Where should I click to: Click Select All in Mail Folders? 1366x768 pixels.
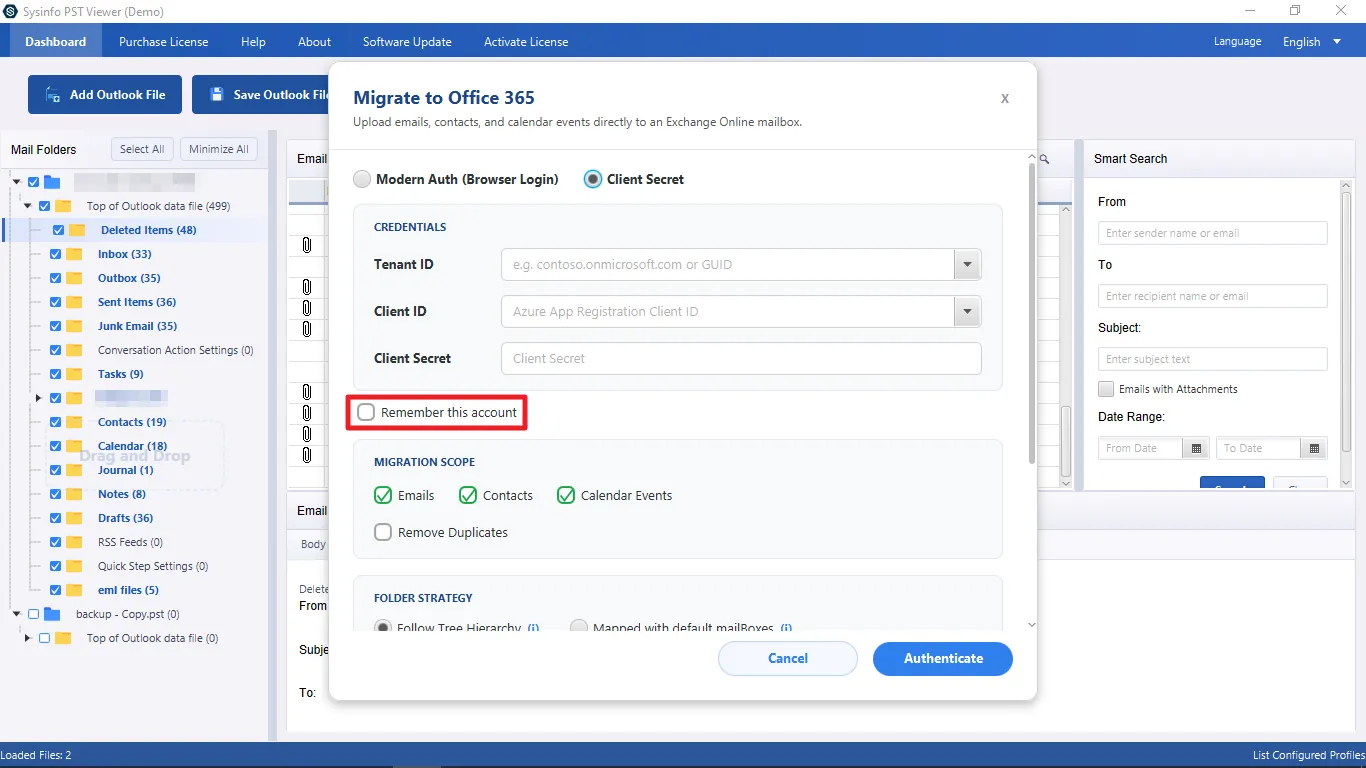click(x=142, y=149)
